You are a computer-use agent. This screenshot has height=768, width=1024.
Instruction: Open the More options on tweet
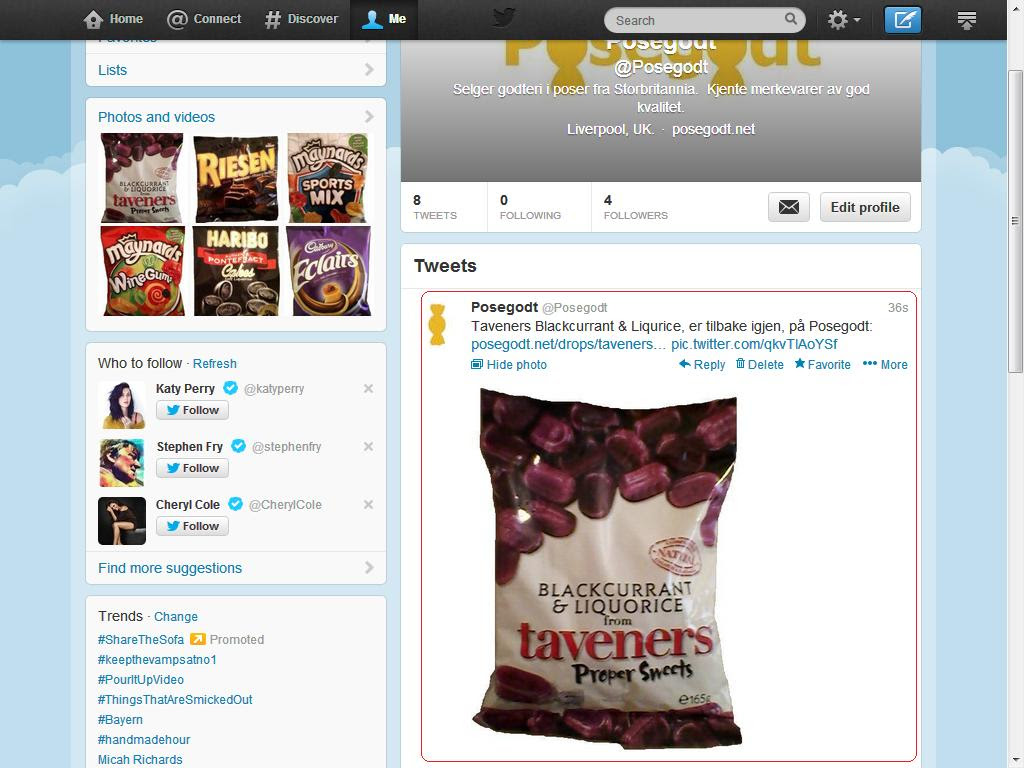(885, 364)
